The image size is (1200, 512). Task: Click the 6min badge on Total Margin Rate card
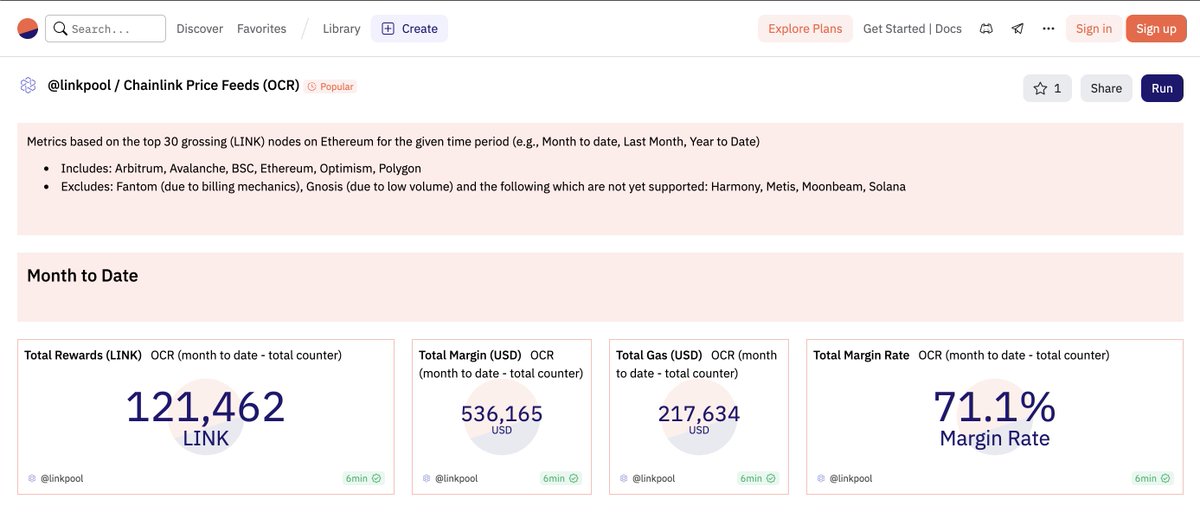[x=1152, y=479]
